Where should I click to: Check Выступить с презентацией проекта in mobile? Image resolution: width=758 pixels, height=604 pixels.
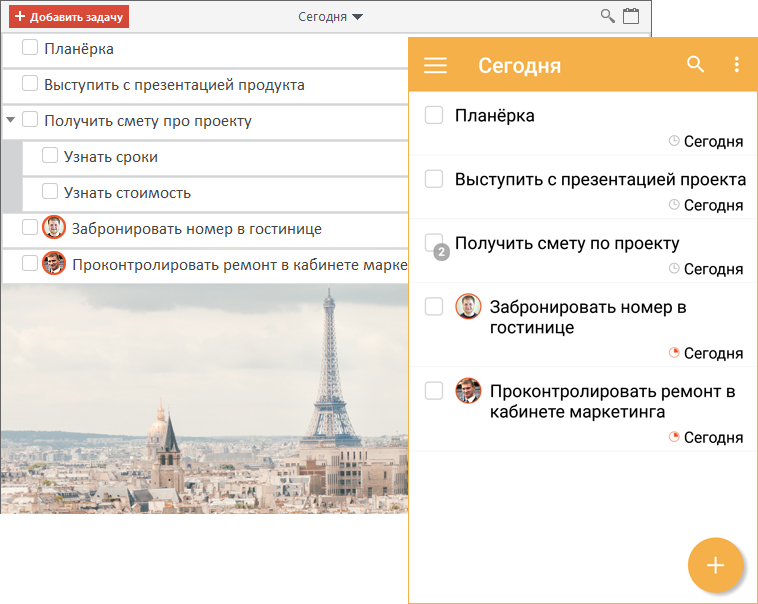coord(434,179)
